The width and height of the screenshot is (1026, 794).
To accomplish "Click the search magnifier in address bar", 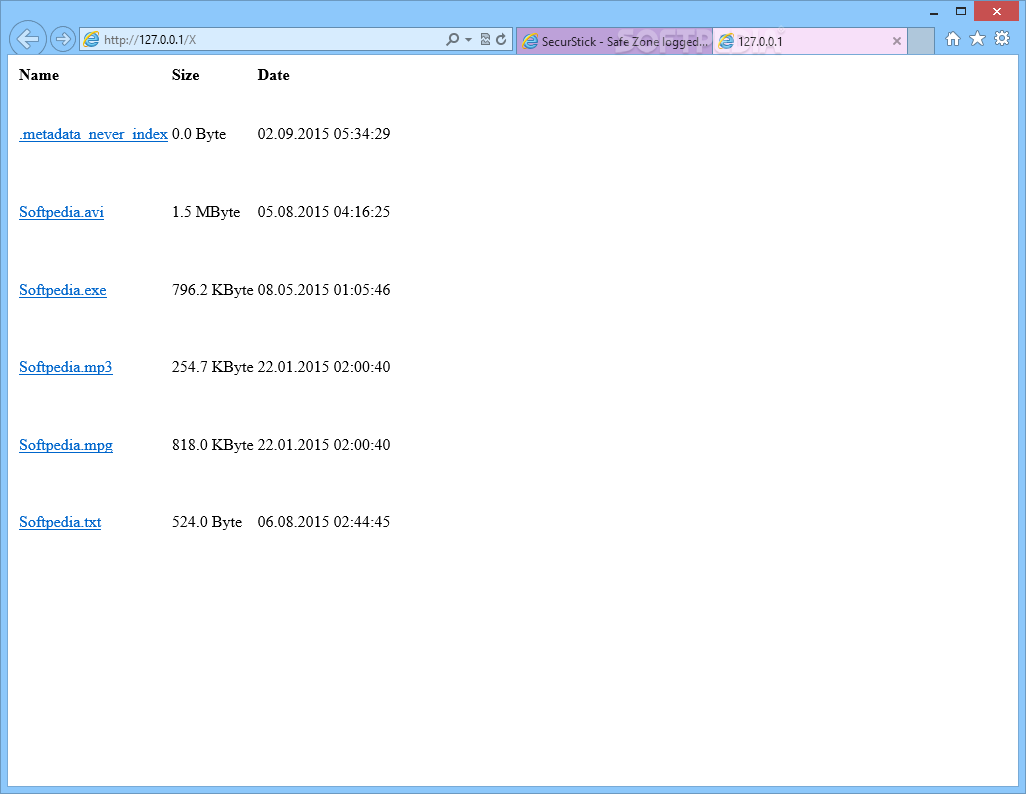I will tap(452, 39).
